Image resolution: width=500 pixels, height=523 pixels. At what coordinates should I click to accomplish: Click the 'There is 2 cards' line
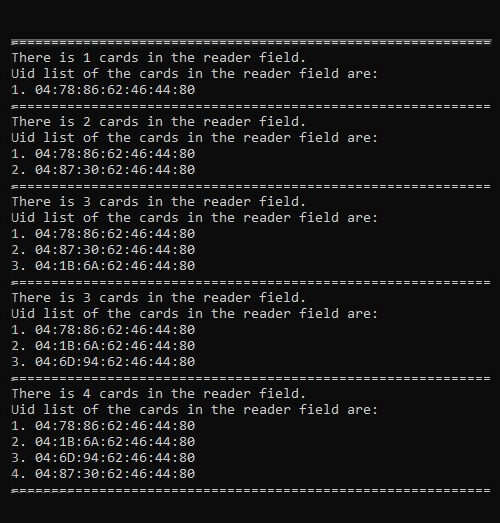[158, 122]
